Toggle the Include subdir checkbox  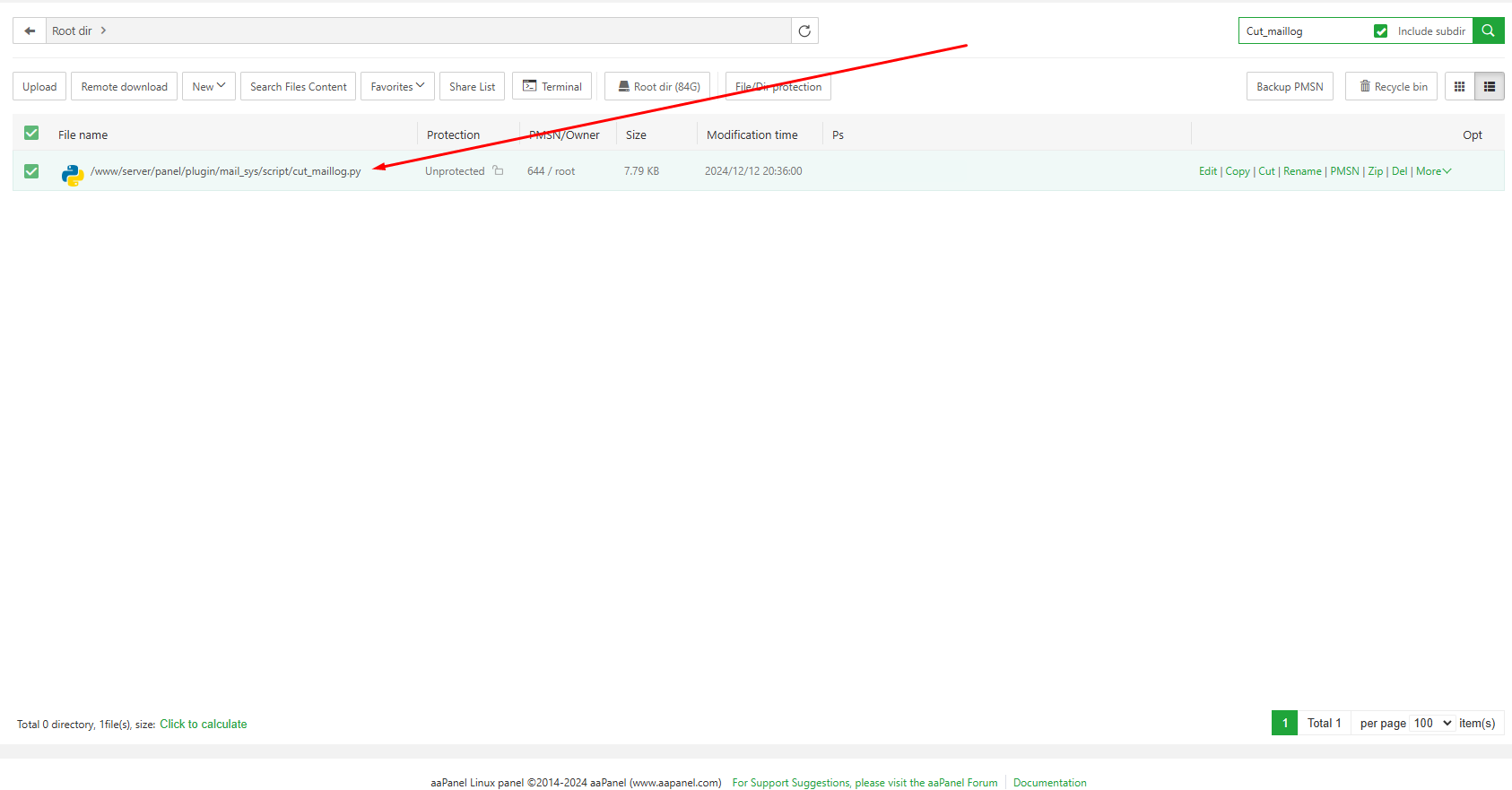click(x=1381, y=31)
